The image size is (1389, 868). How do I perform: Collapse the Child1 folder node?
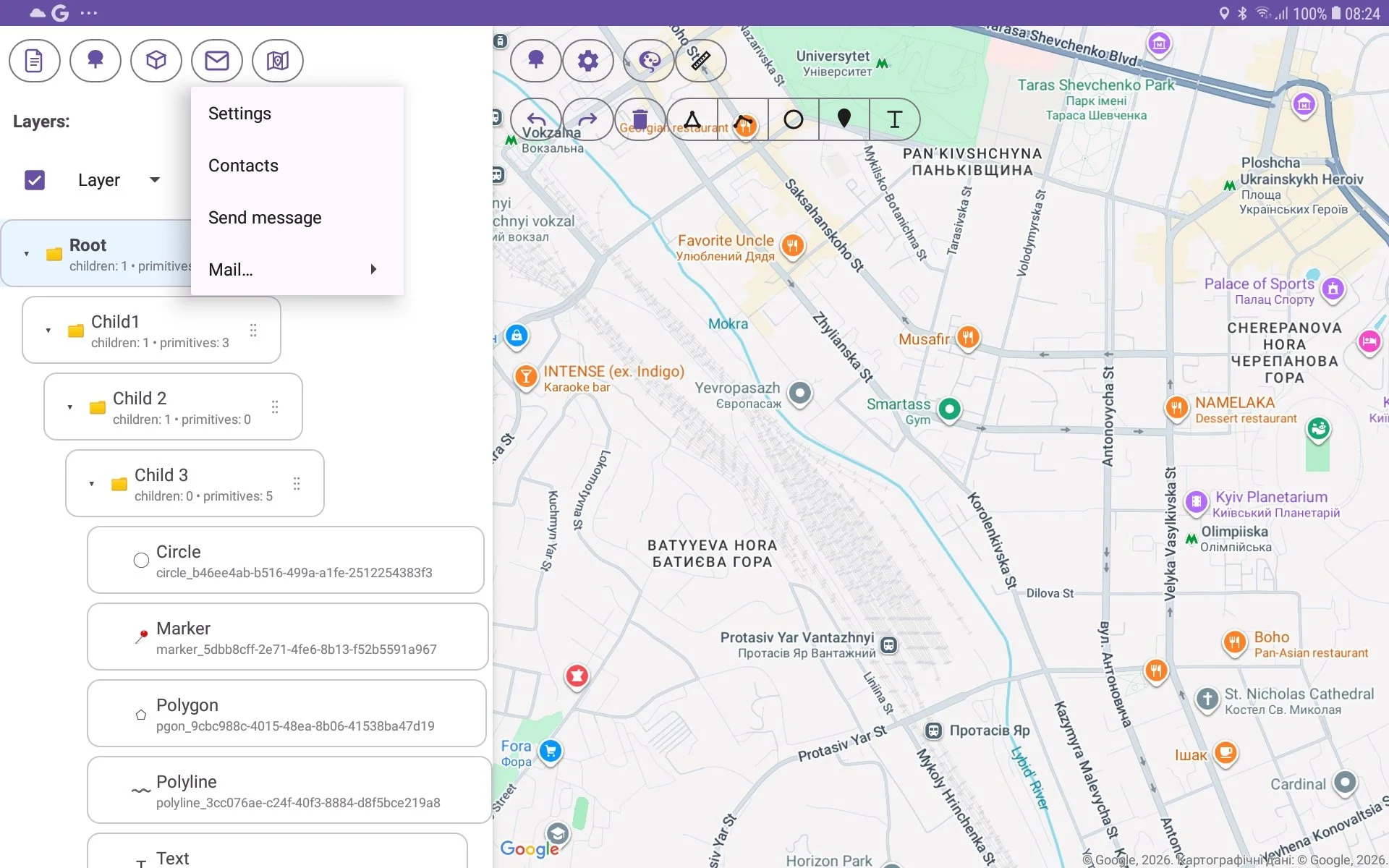(x=48, y=331)
